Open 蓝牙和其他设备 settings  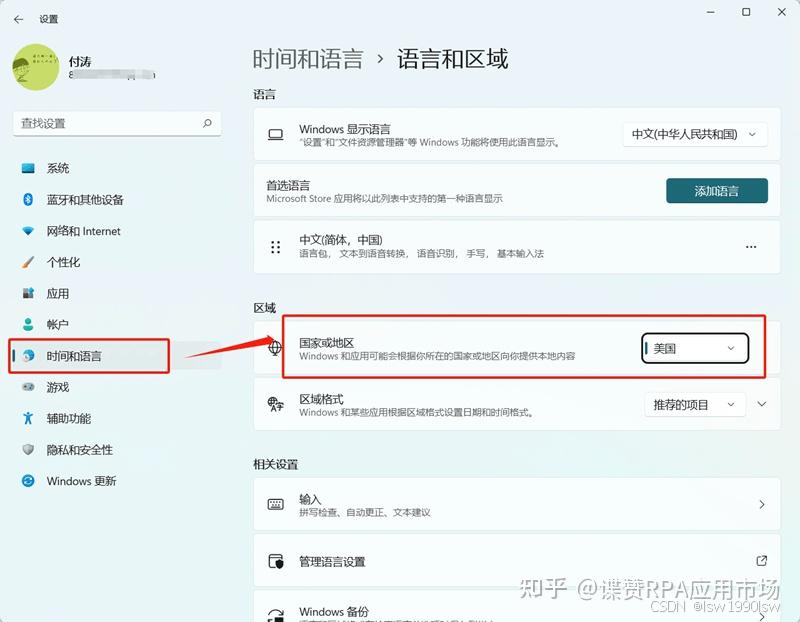[x=85, y=199]
